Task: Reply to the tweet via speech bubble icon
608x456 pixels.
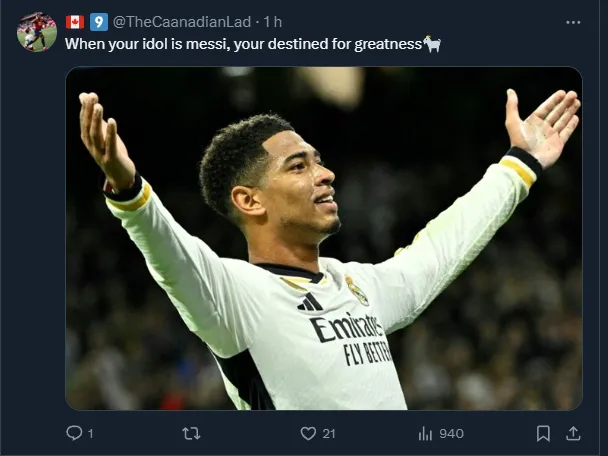Action: point(73,433)
